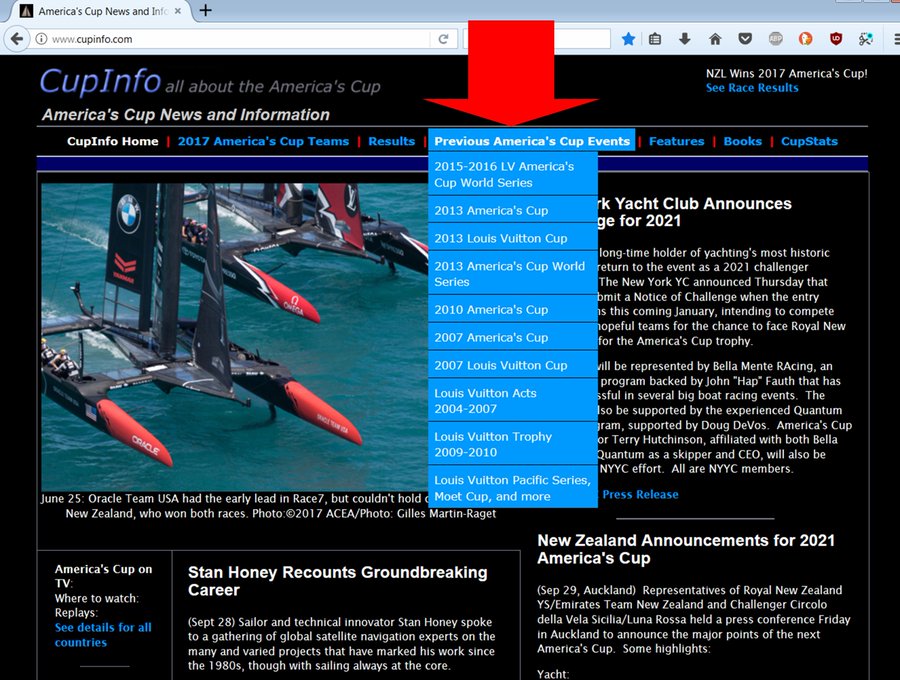
Task: Click America's Cup on TV sidebar heading
Action: coord(103,576)
